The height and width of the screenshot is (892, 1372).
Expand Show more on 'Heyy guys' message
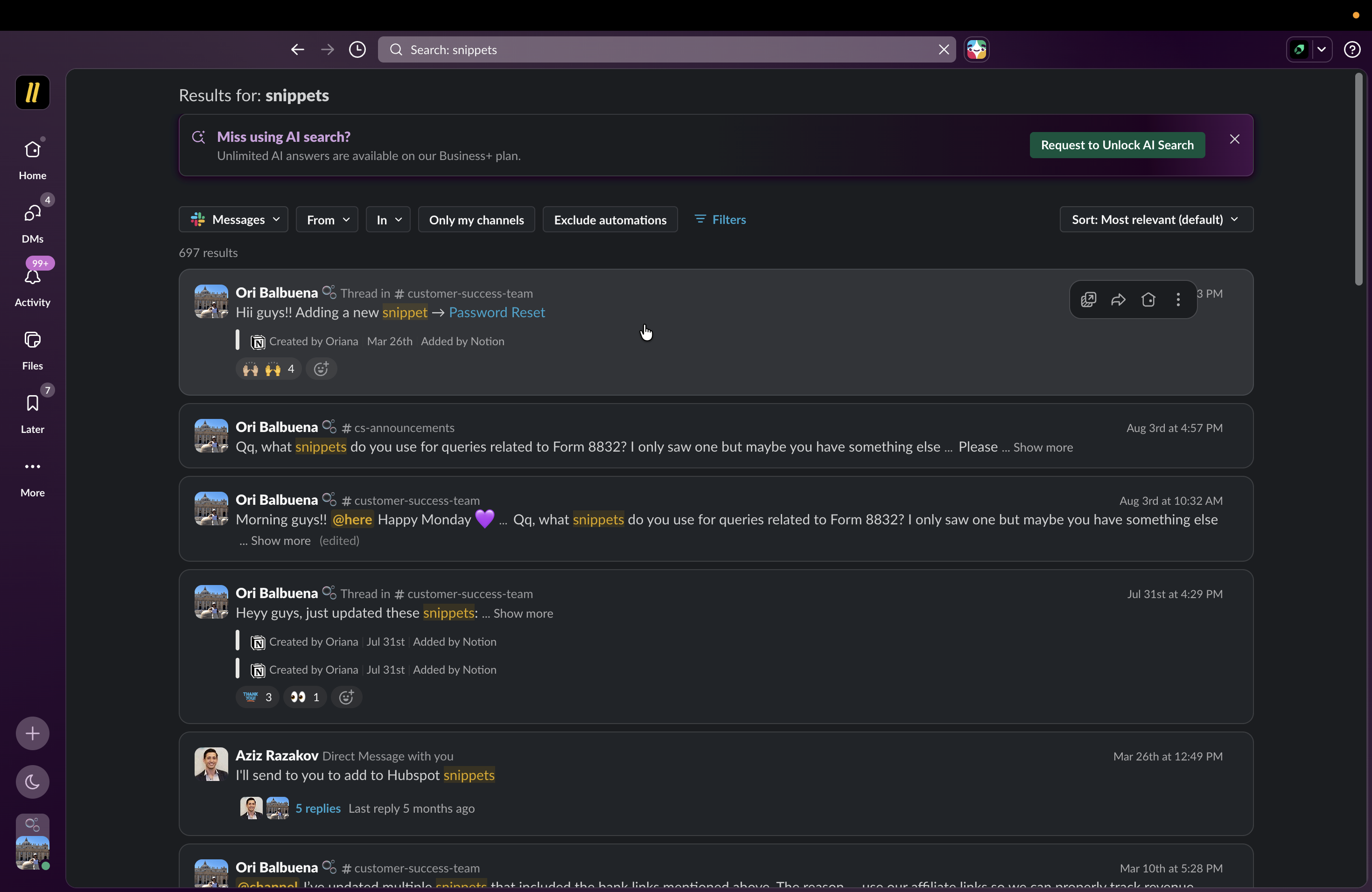point(523,613)
